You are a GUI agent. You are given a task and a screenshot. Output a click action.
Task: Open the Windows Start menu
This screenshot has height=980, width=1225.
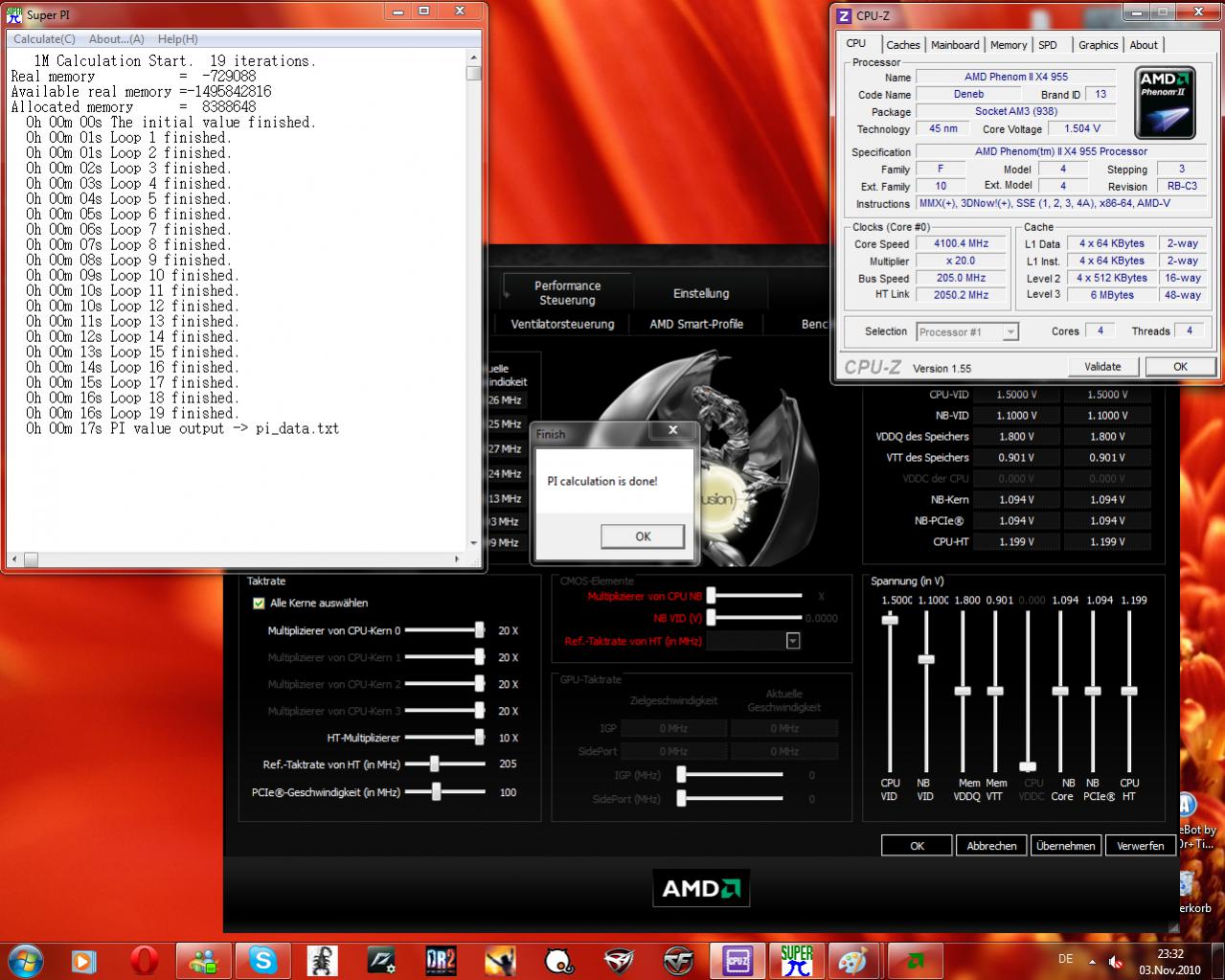click(24, 959)
